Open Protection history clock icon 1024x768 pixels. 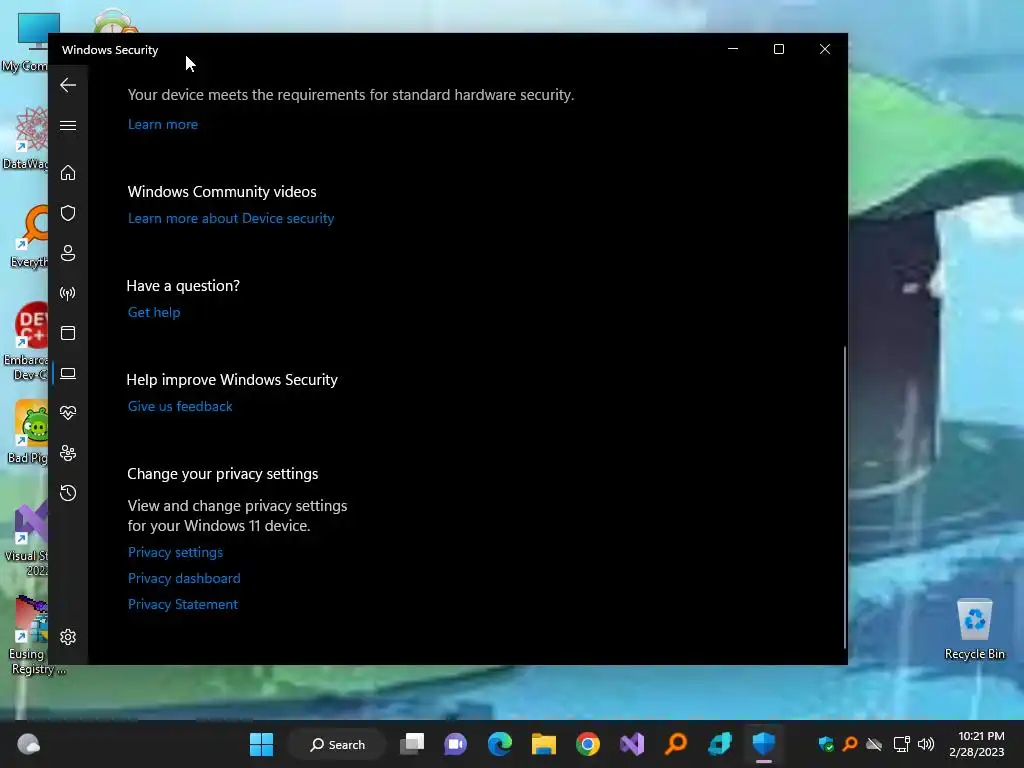(x=68, y=492)
